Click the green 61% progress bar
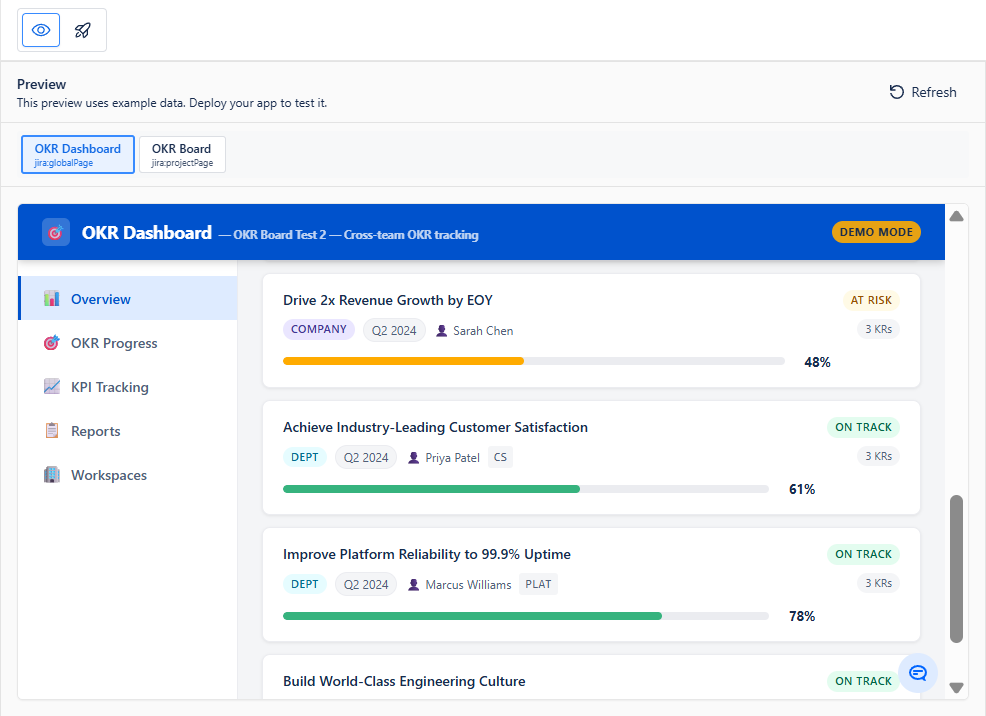Viewport: 986px width, 716px height. (x=526, y=488)
